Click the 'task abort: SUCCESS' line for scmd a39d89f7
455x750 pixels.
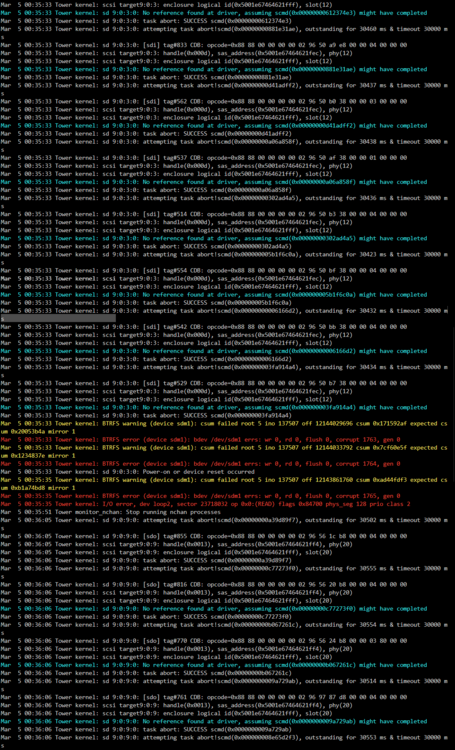[x=145, y=560]
